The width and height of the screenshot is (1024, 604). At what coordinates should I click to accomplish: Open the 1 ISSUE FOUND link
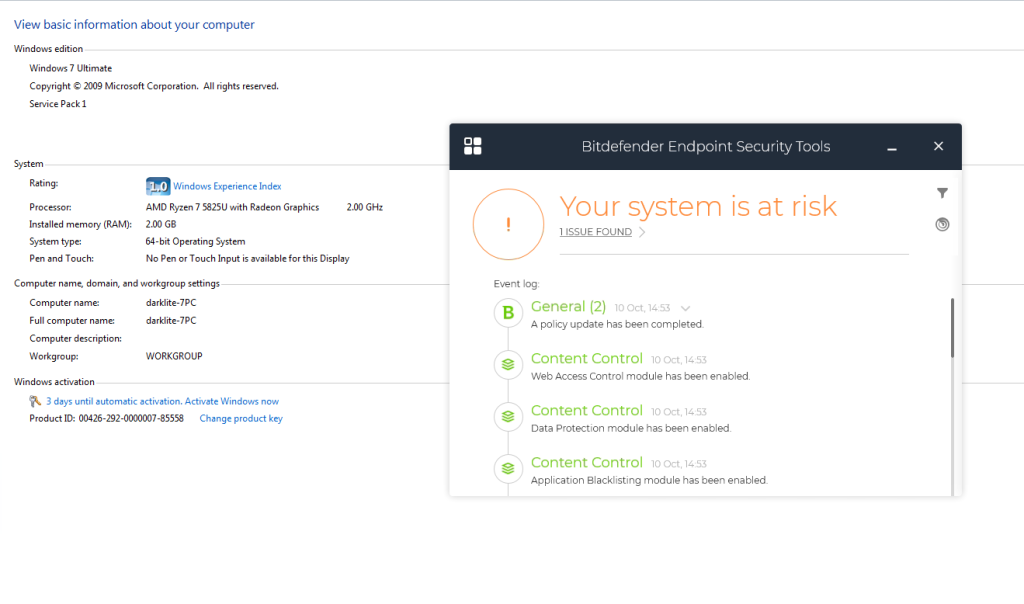point(595,232)
